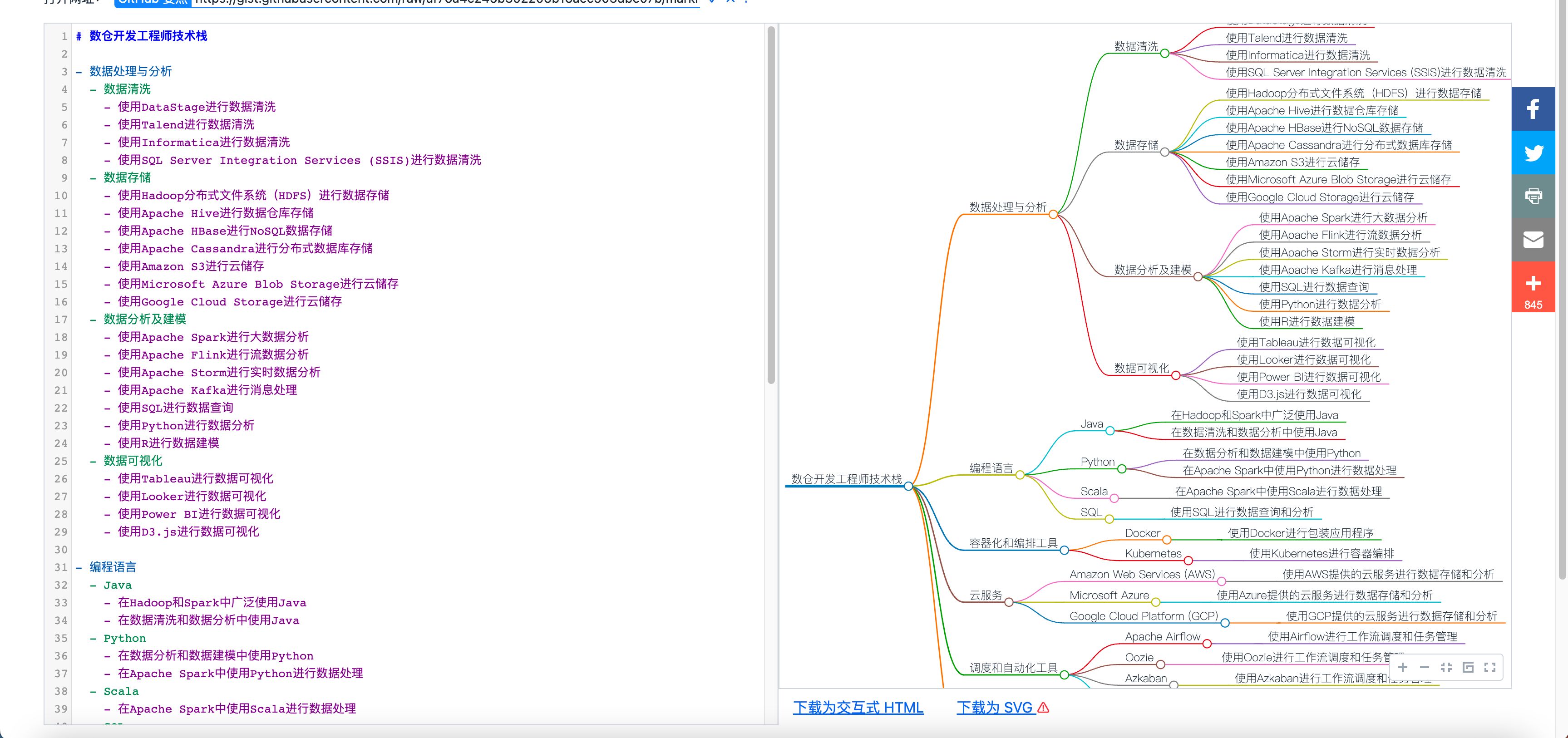Click editor line 使用Google Cloud Storage进行云储存
This screenshot has height=738, width=1568.
coord(229,301)
